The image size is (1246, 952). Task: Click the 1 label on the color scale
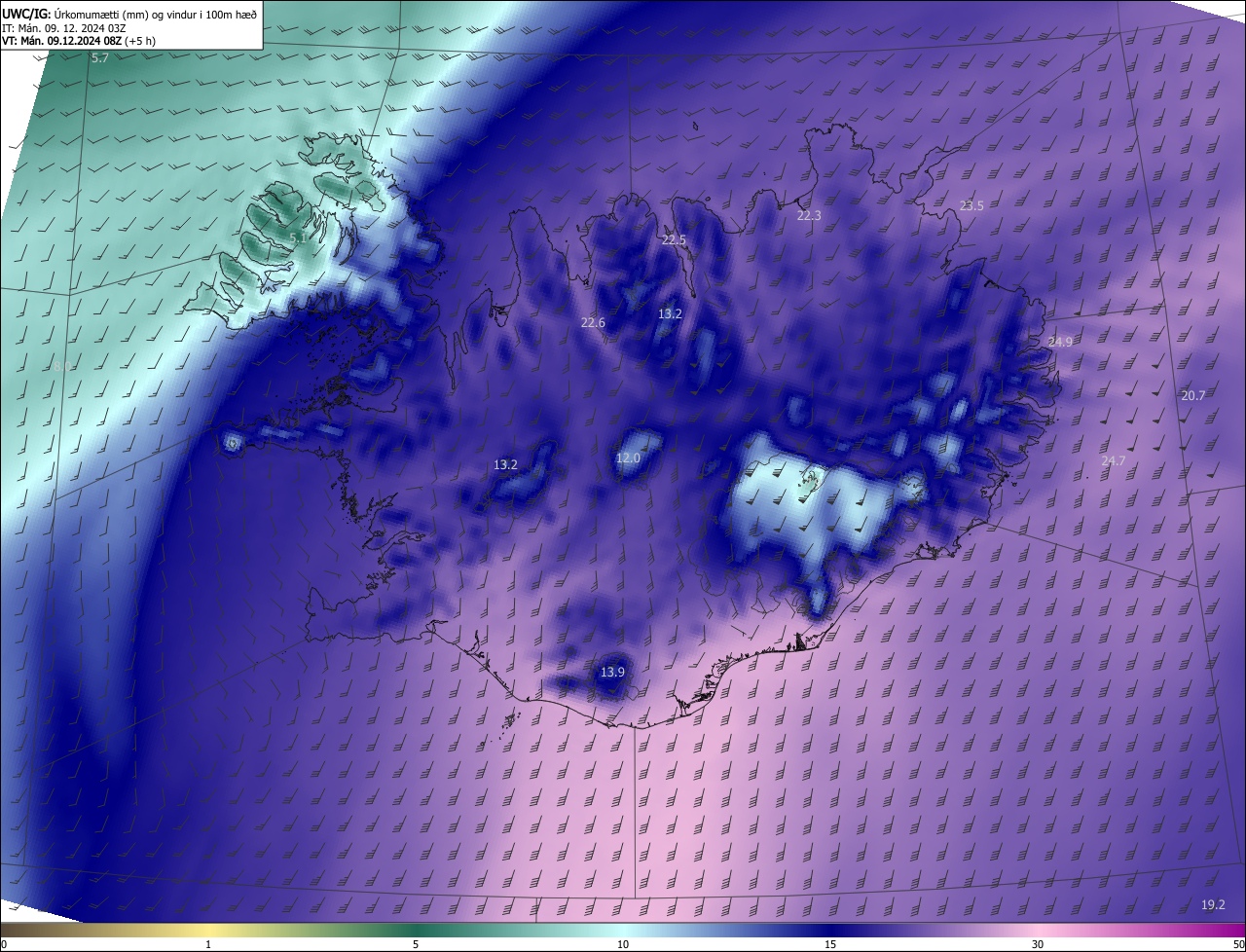tap(208, 945)
